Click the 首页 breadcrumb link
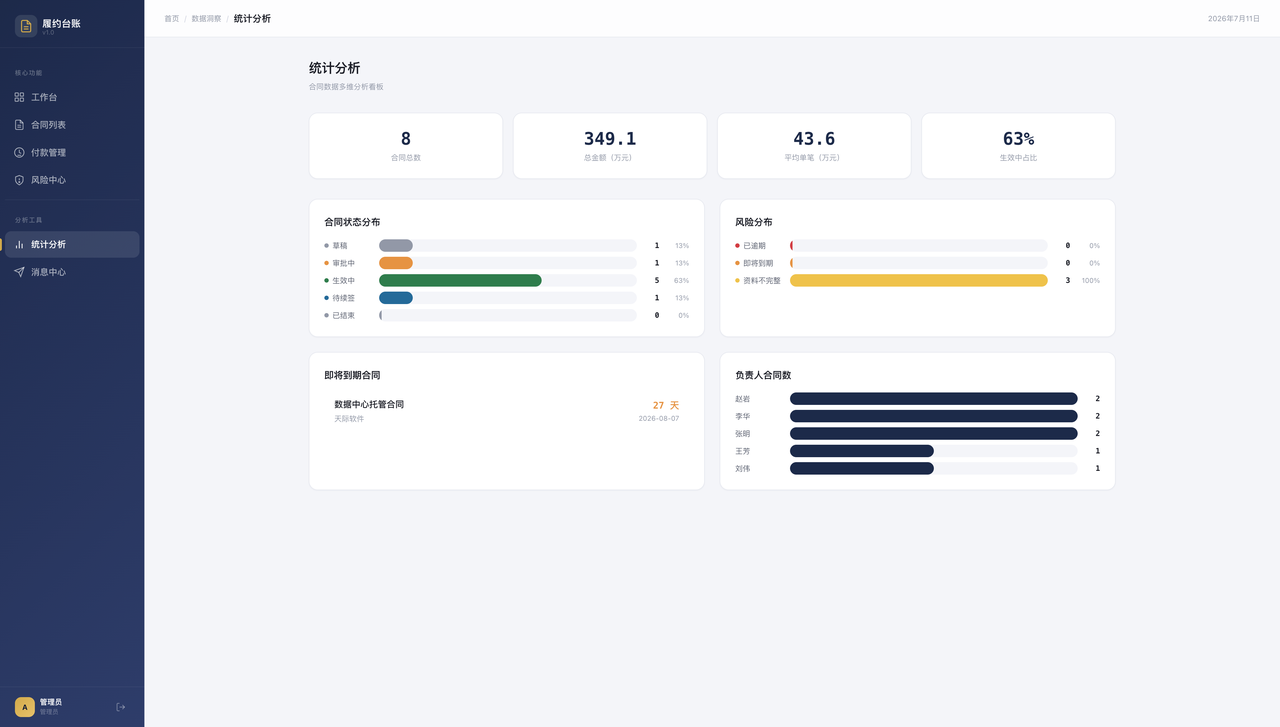The image size is (1280, 727). 172,18
